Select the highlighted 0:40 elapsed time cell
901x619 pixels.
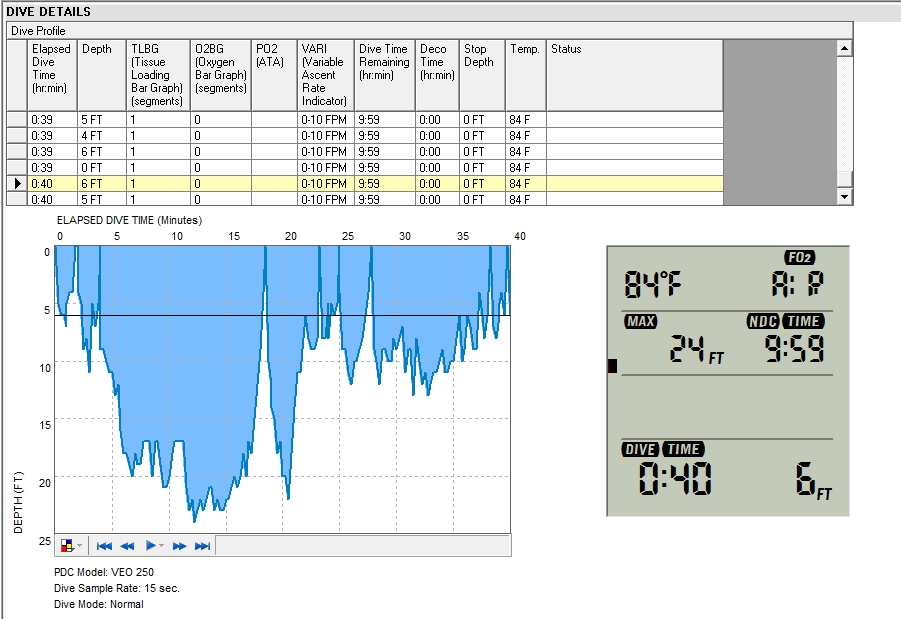tap(52, 183)
